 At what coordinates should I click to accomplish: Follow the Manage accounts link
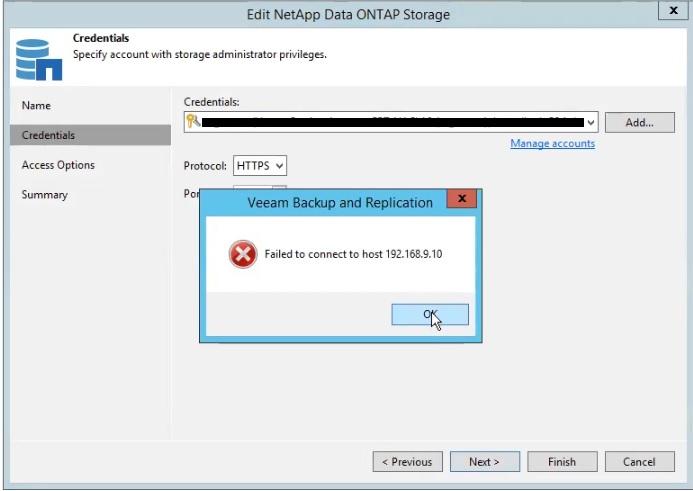coord(552,144)
